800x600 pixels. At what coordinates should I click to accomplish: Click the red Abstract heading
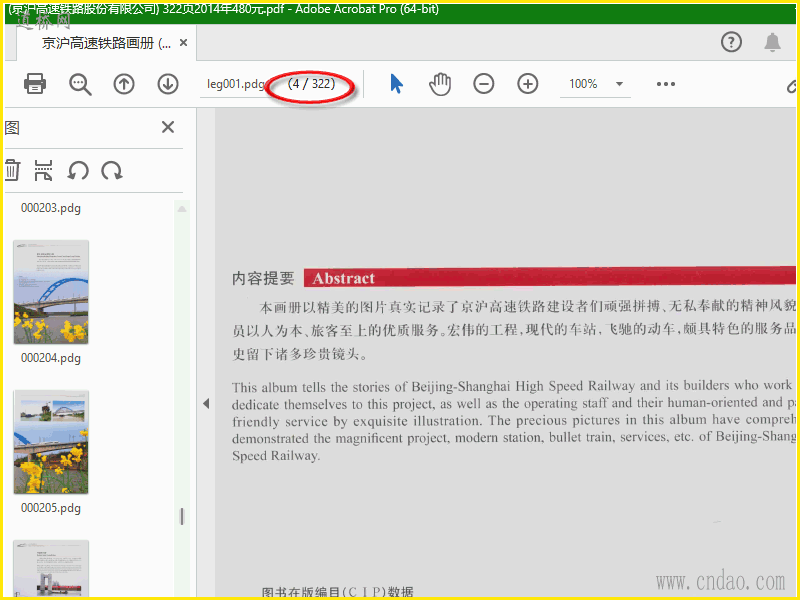tap(343, 279)
